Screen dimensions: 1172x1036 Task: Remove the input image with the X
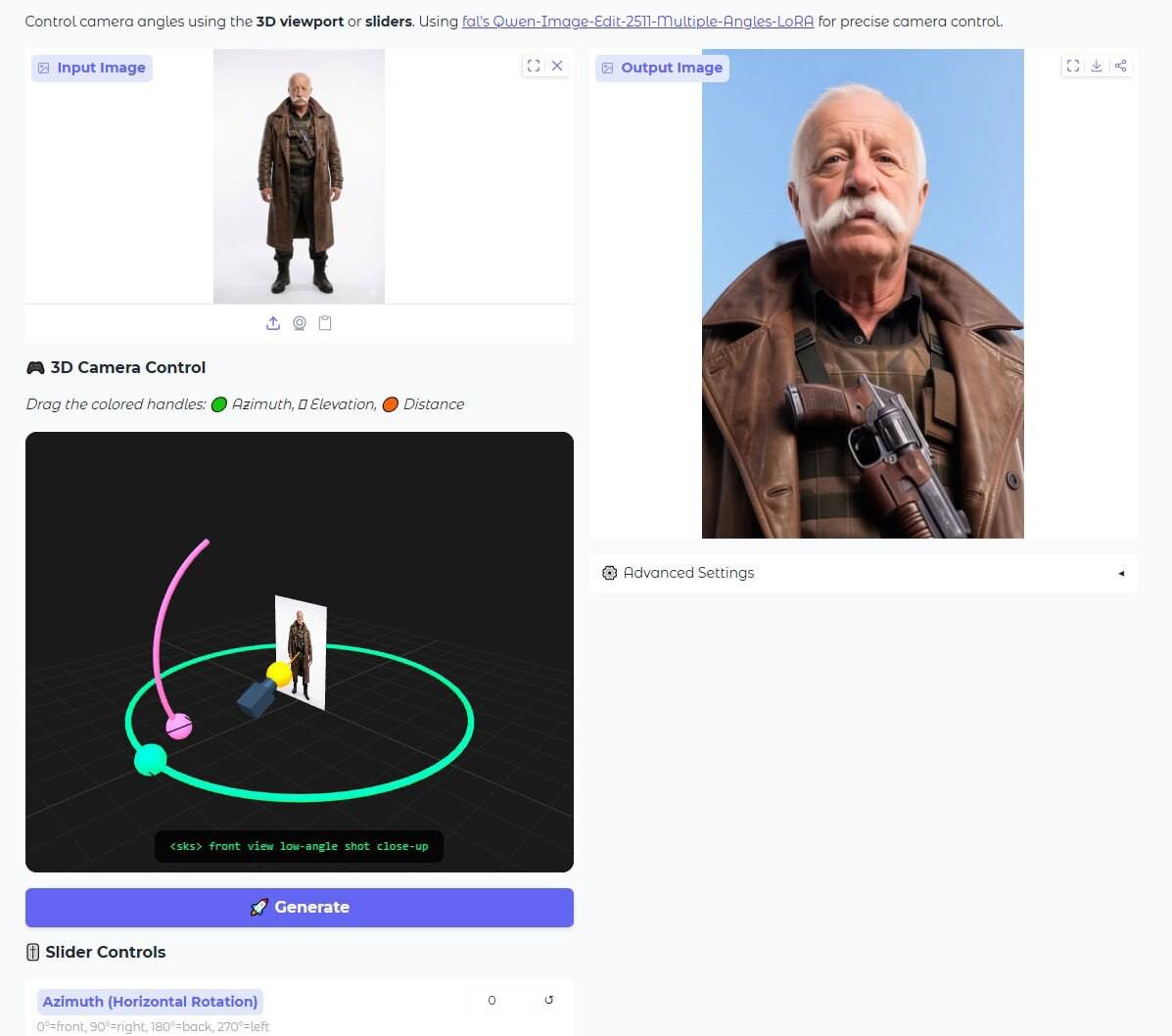tap(557, 66)
